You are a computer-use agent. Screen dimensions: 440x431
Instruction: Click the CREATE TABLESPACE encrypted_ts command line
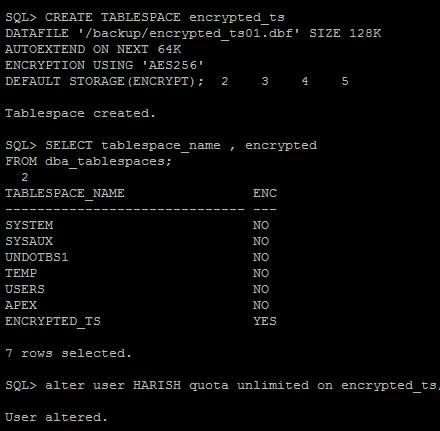pyautogui.click(x=145, y=18)
